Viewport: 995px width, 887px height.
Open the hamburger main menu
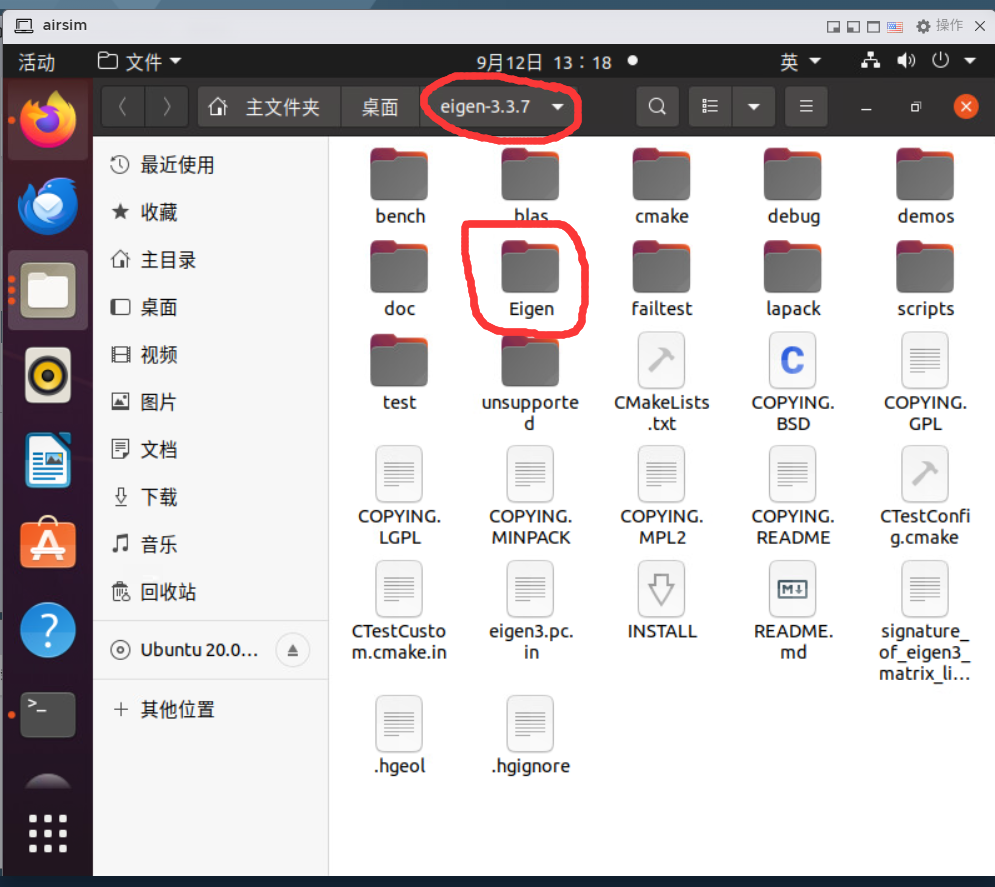pyautogui.click(x=806, y=107)
